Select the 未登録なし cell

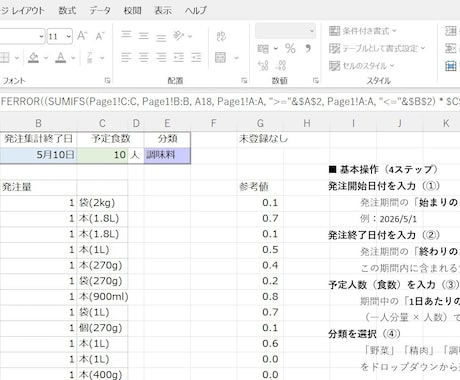coord(260,139)
